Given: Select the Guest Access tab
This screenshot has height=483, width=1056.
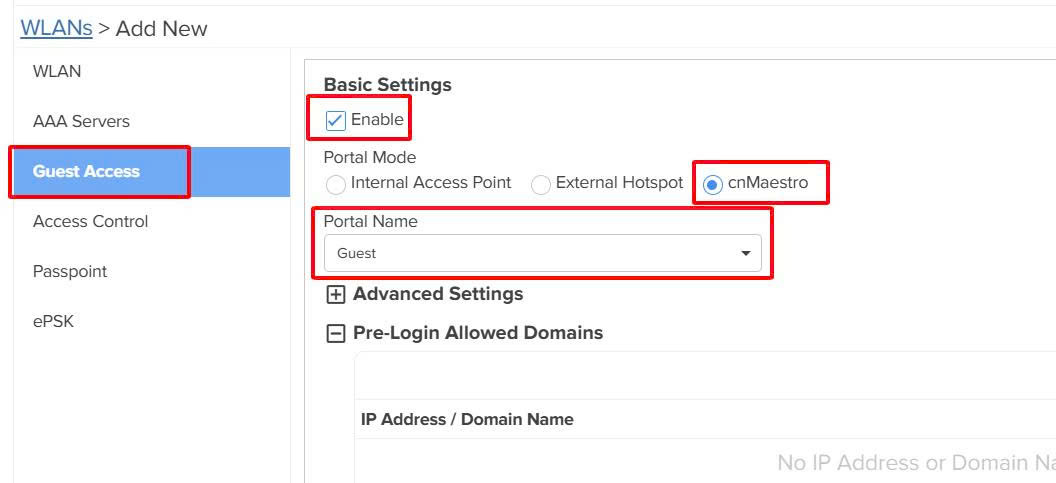Looking at the screenshot, I should (86, 172).
